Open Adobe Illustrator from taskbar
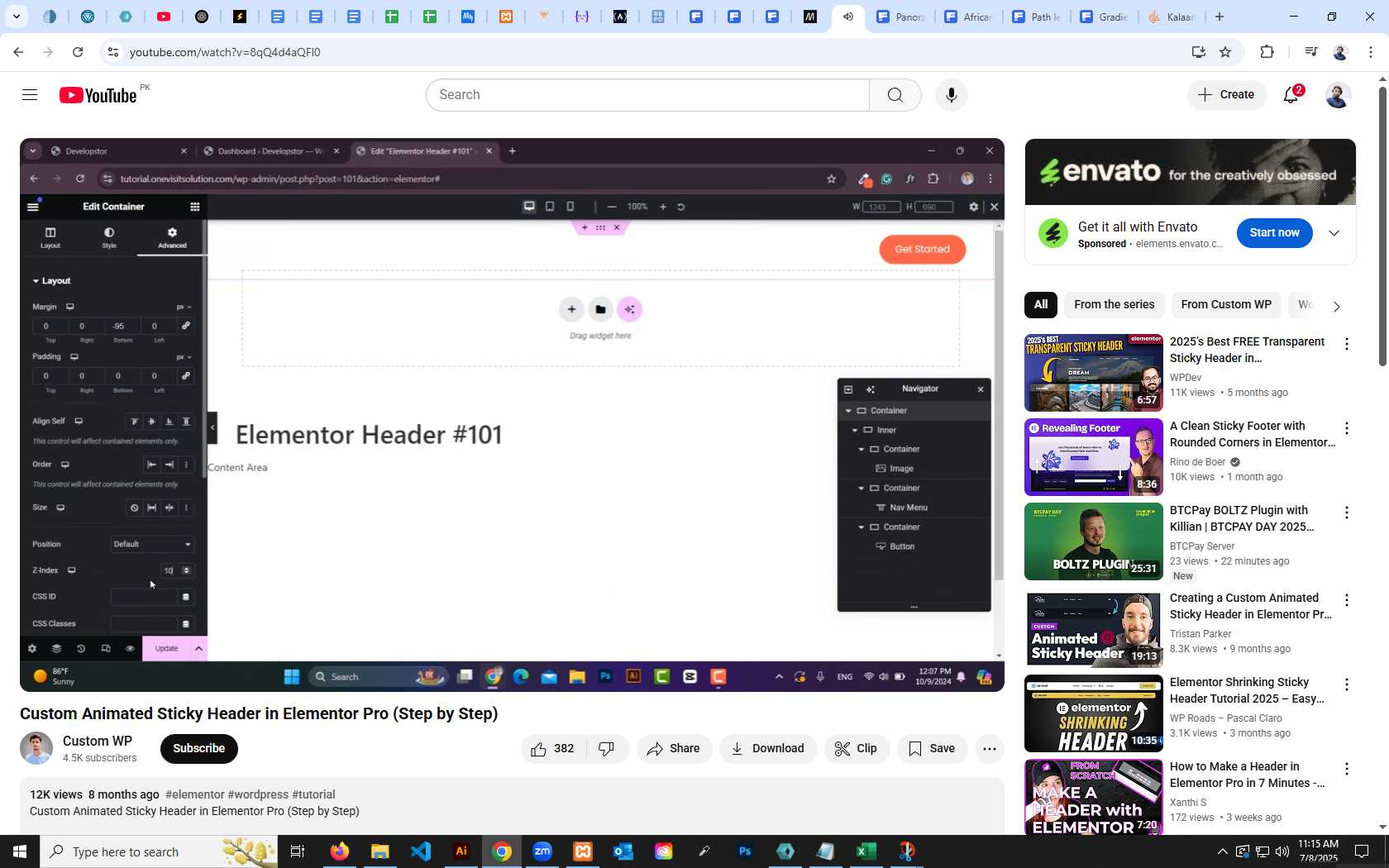Screen dimensions: 1389x868 tap(461, 851)
